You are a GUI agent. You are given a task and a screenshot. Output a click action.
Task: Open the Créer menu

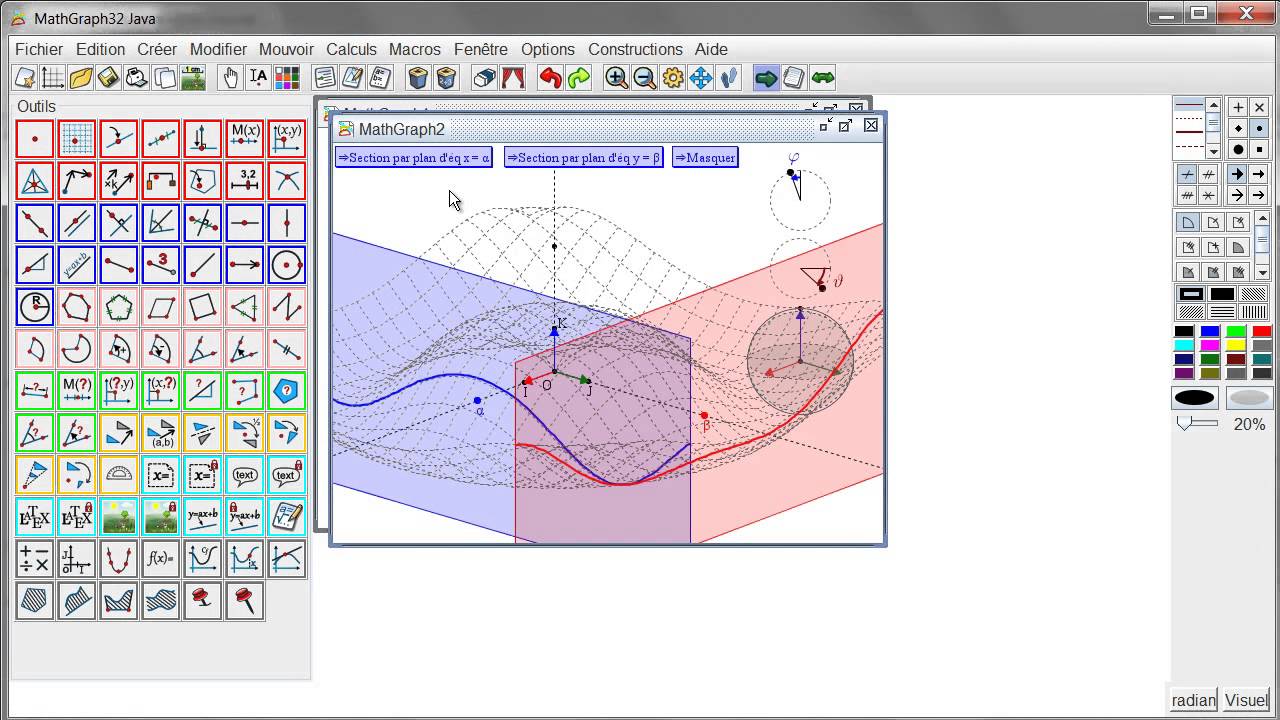click(x=157, y=49)
